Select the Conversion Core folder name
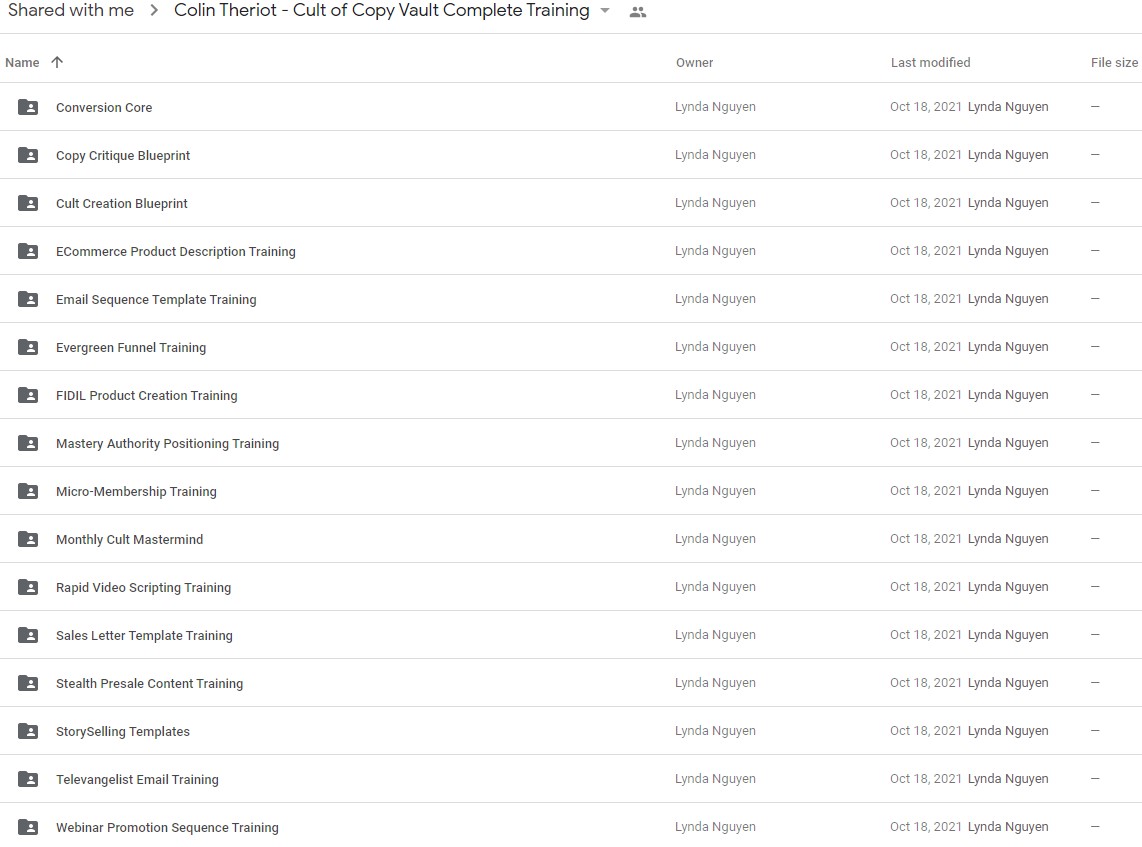 pyautogui.click(x=104, y=107)
